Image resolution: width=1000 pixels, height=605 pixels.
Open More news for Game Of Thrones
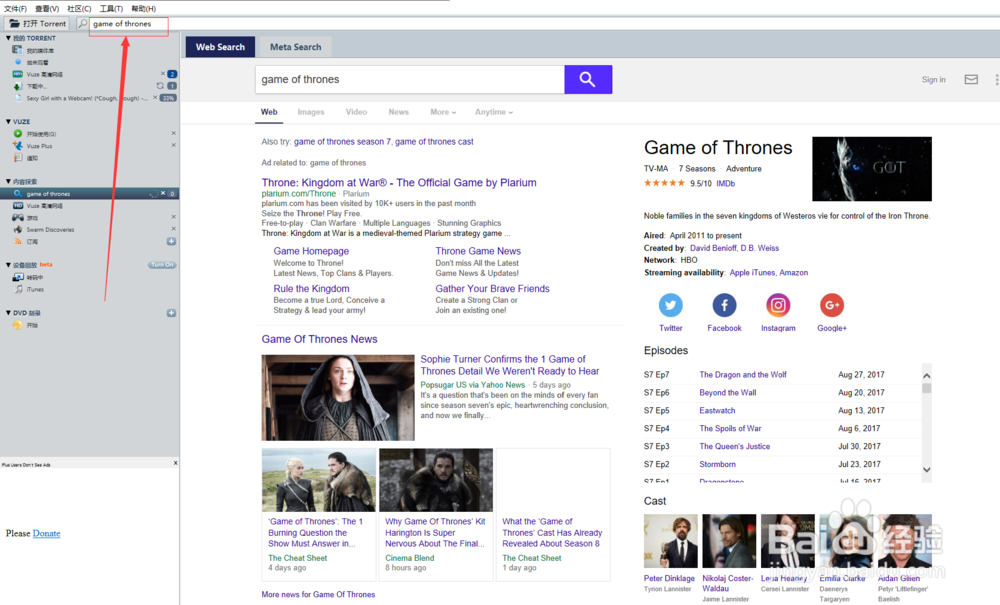click(x=318, y=595)
